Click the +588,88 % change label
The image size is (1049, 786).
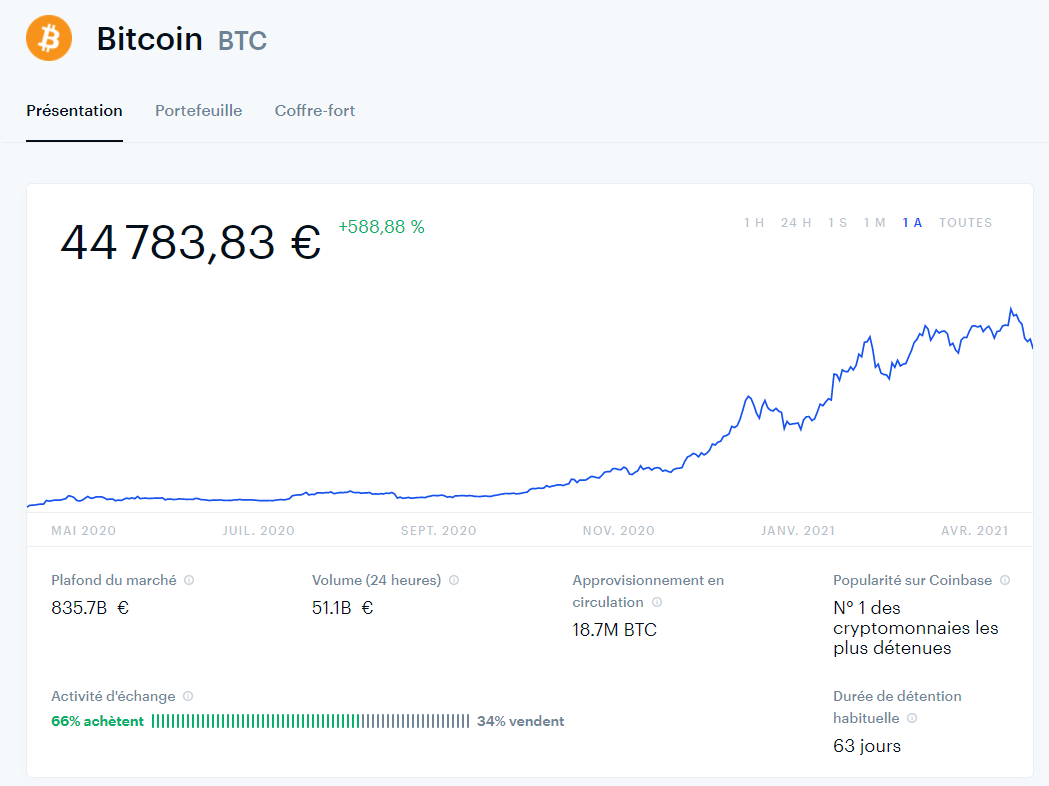click(x=381, y=227)
